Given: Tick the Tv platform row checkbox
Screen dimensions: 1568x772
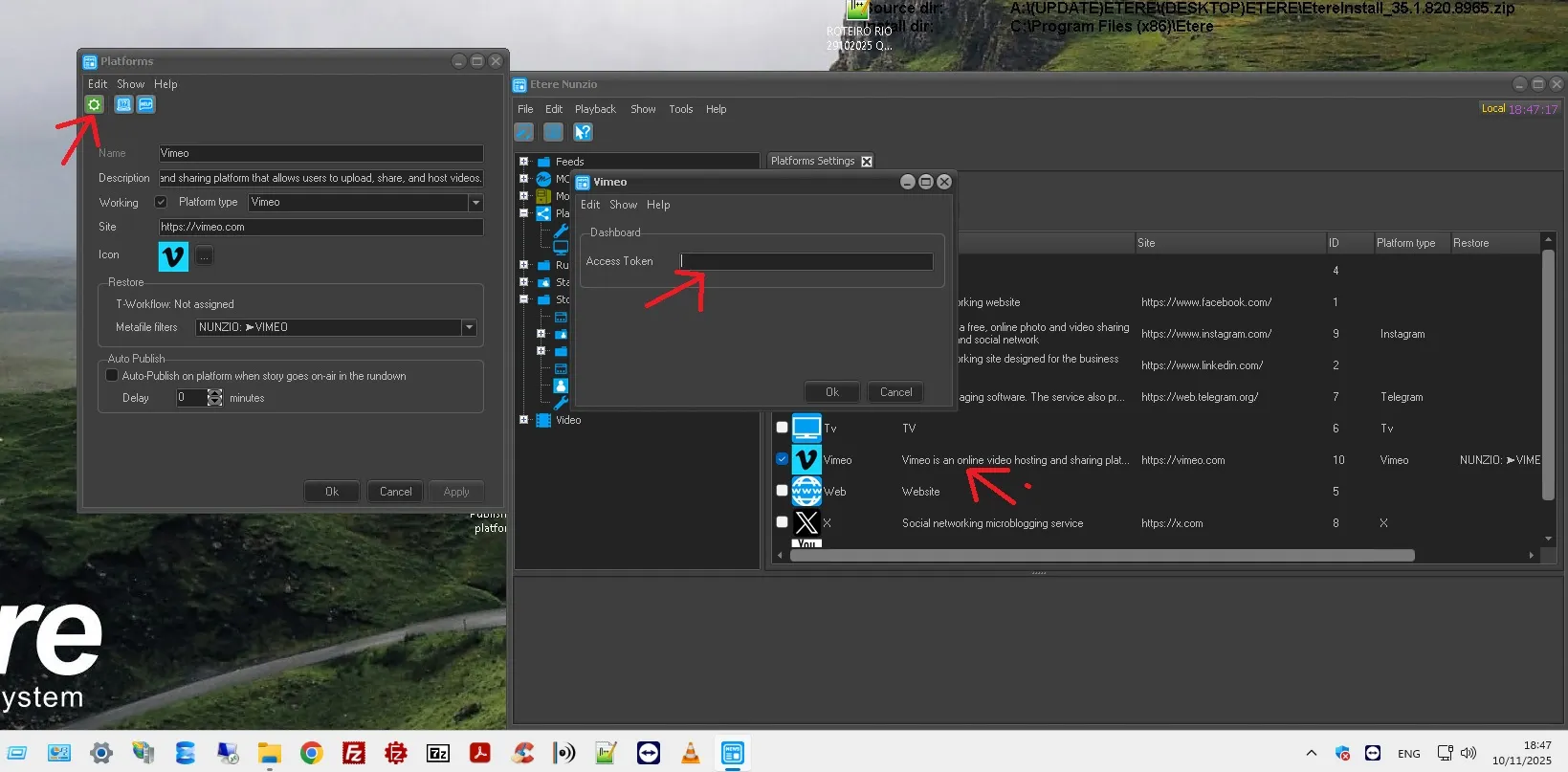Looking at the screenshot, I should [x=782, y=428].
